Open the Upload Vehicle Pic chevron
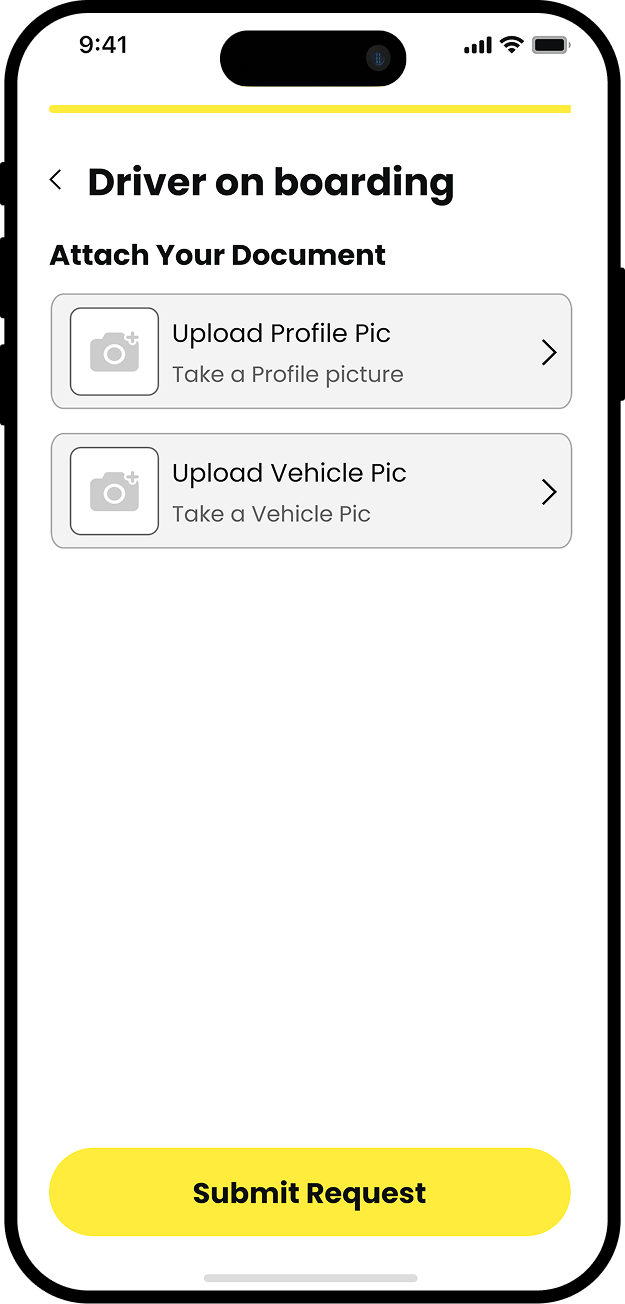 [548, 492]
